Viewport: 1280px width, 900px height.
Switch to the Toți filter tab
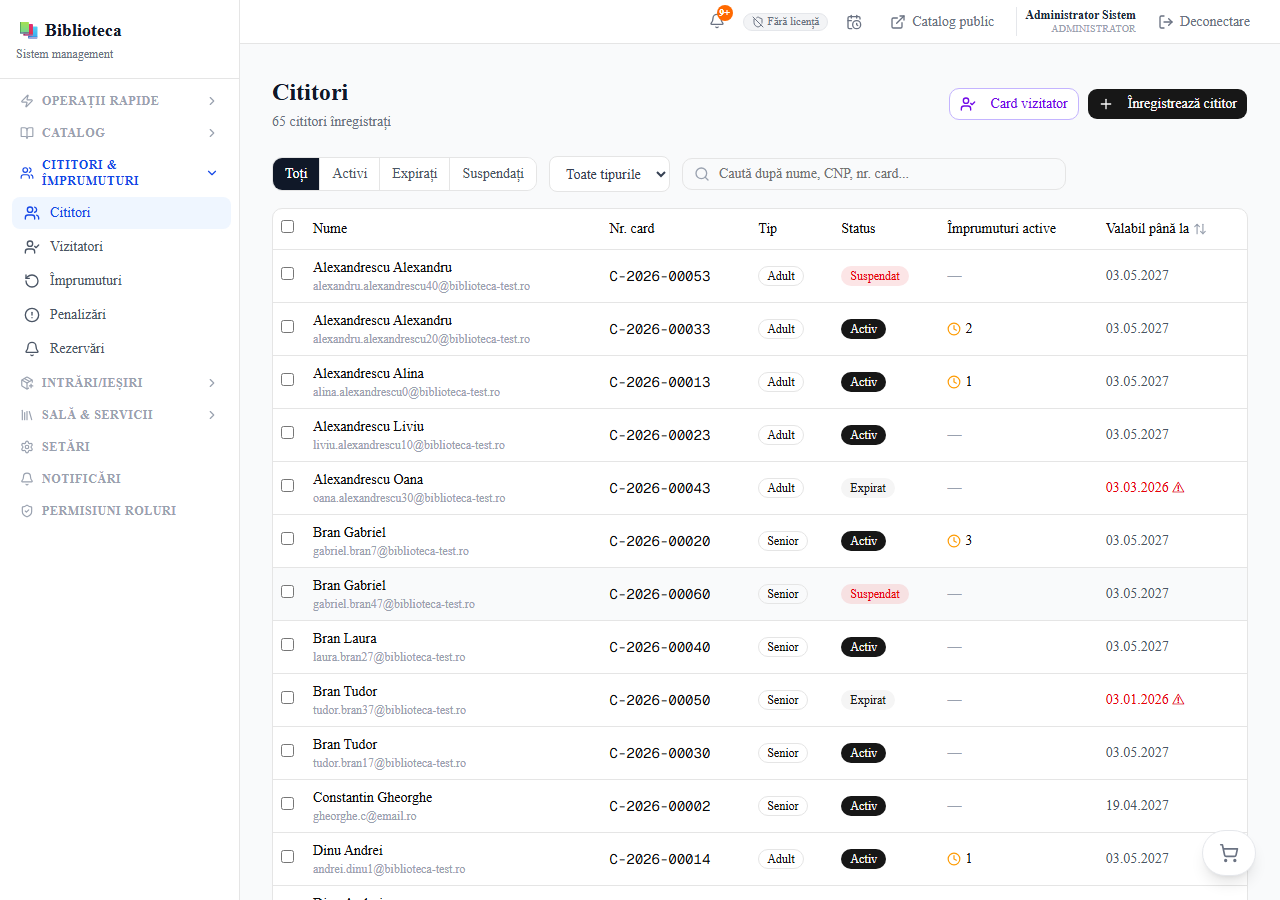pyautogui.click(x=296, y=174)
